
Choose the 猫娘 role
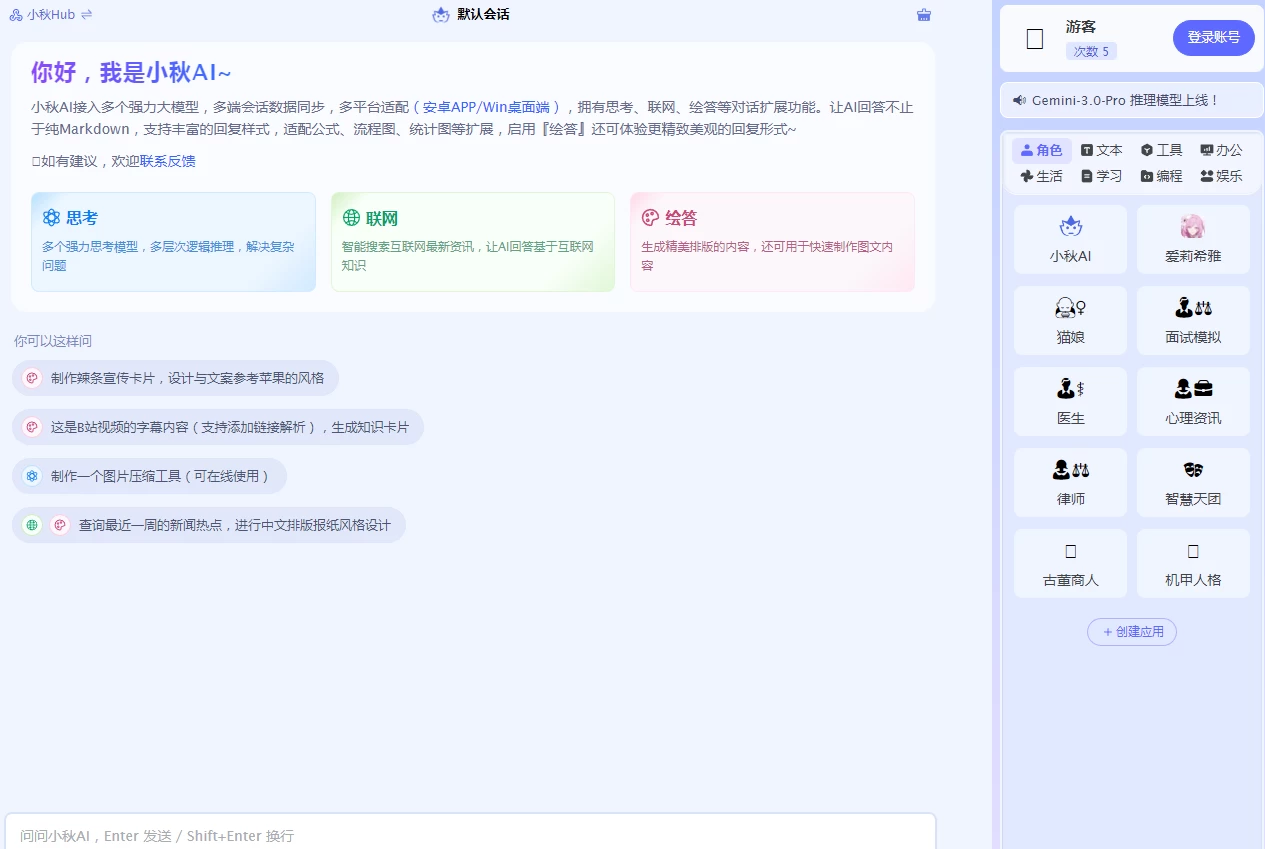click(1070, 321)
